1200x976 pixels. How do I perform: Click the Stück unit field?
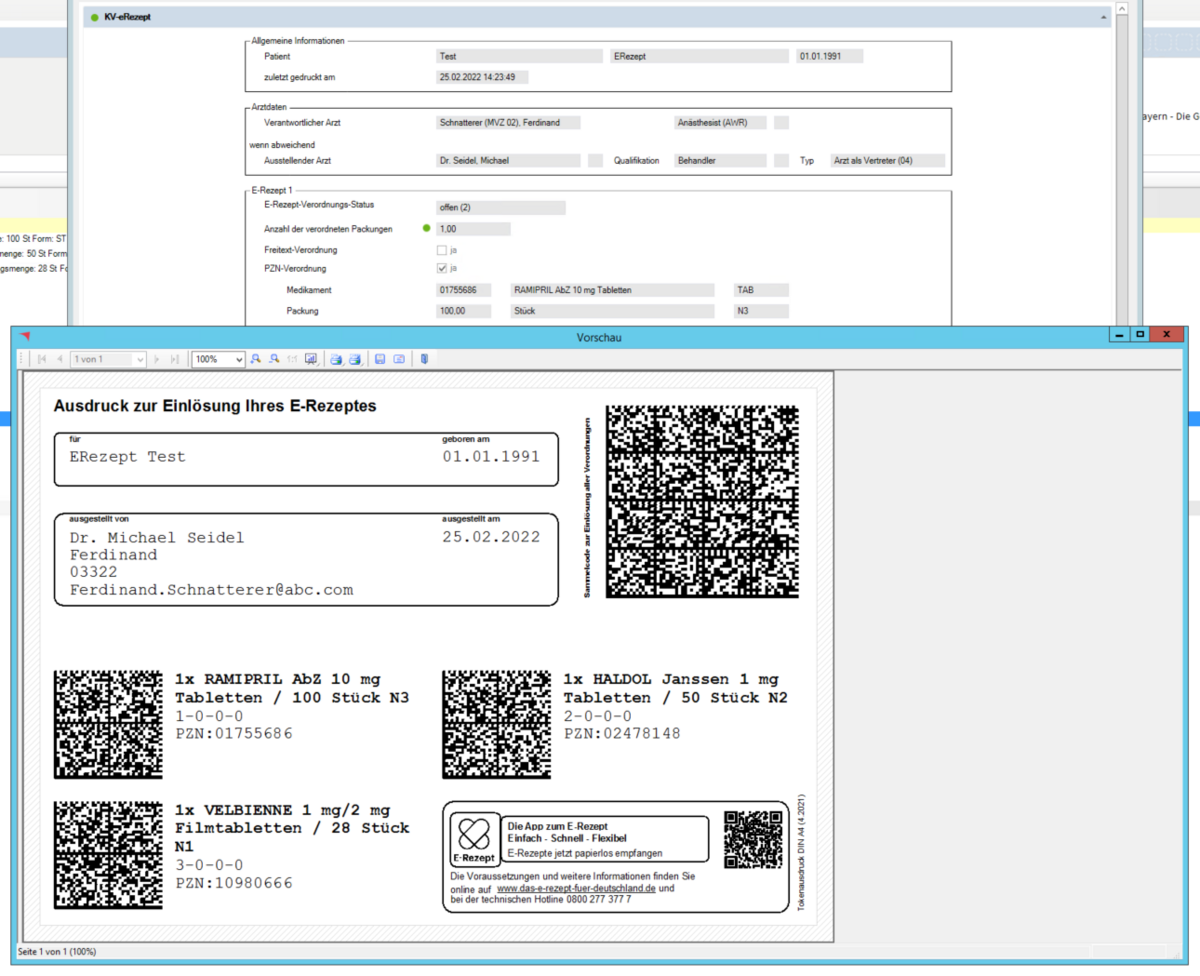coord(612,311)
